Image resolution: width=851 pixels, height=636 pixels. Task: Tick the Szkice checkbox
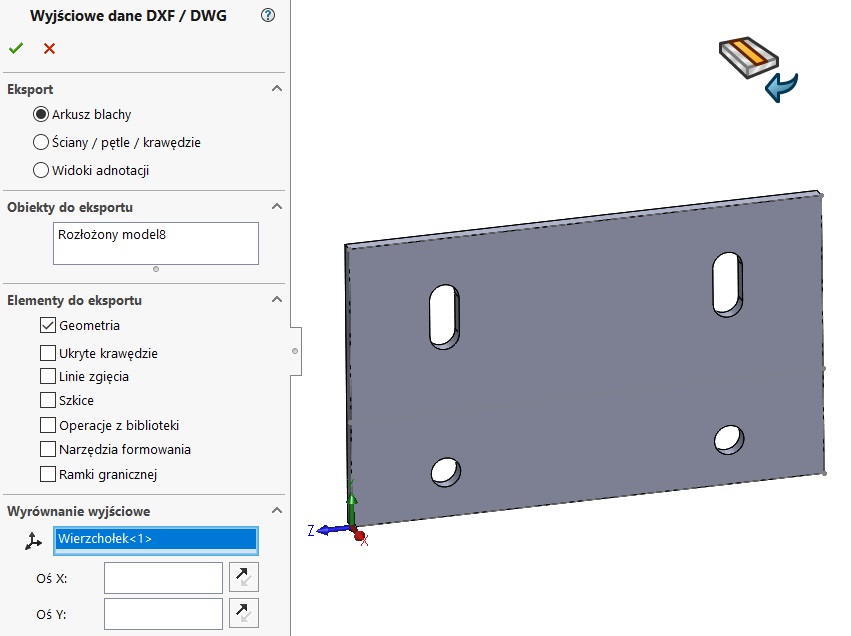[x=48, y=400]
